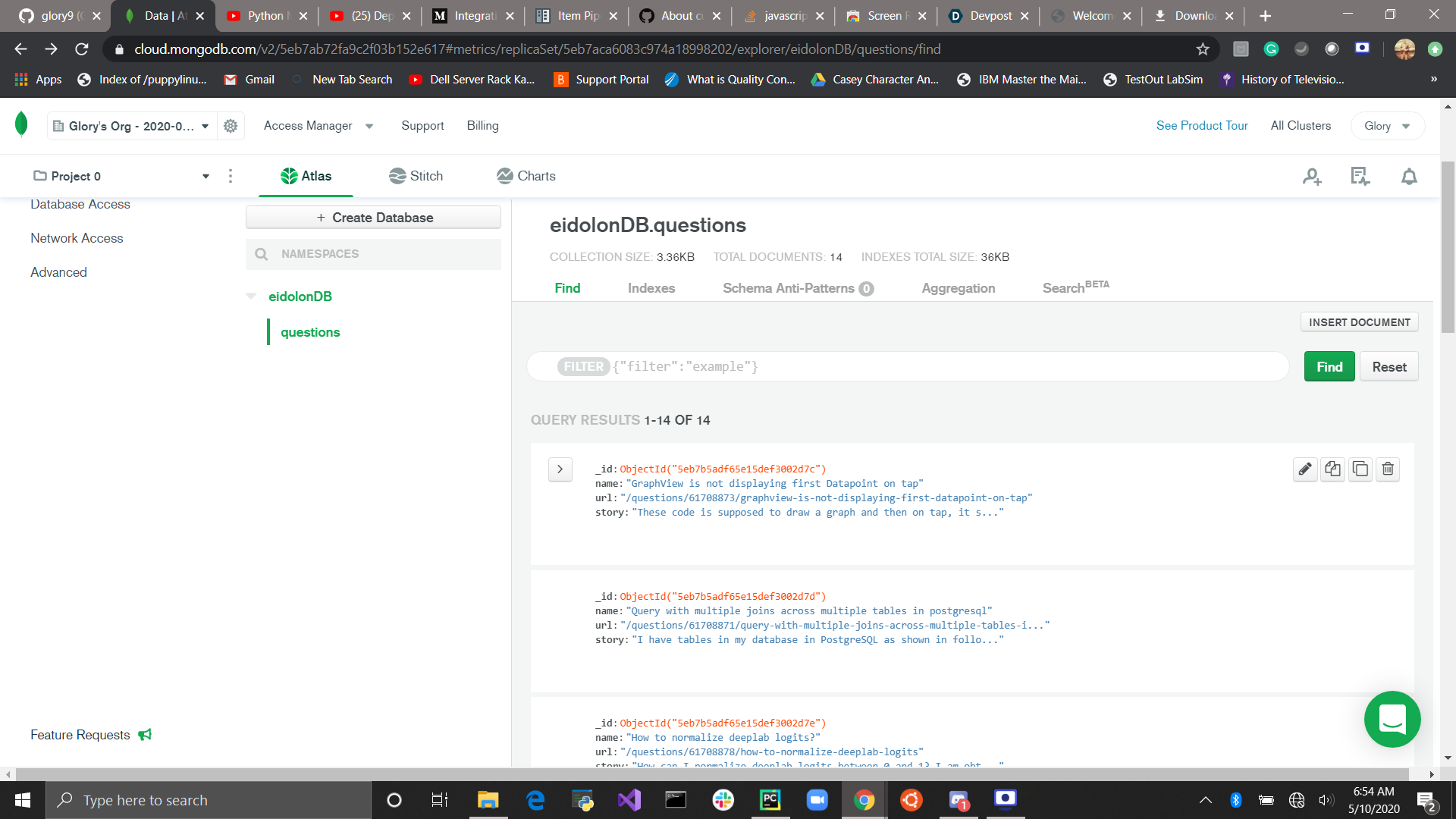Open the Project 0 dropdown
Viewport: 1456px width, 819px height.
click(x=206, y=177)
